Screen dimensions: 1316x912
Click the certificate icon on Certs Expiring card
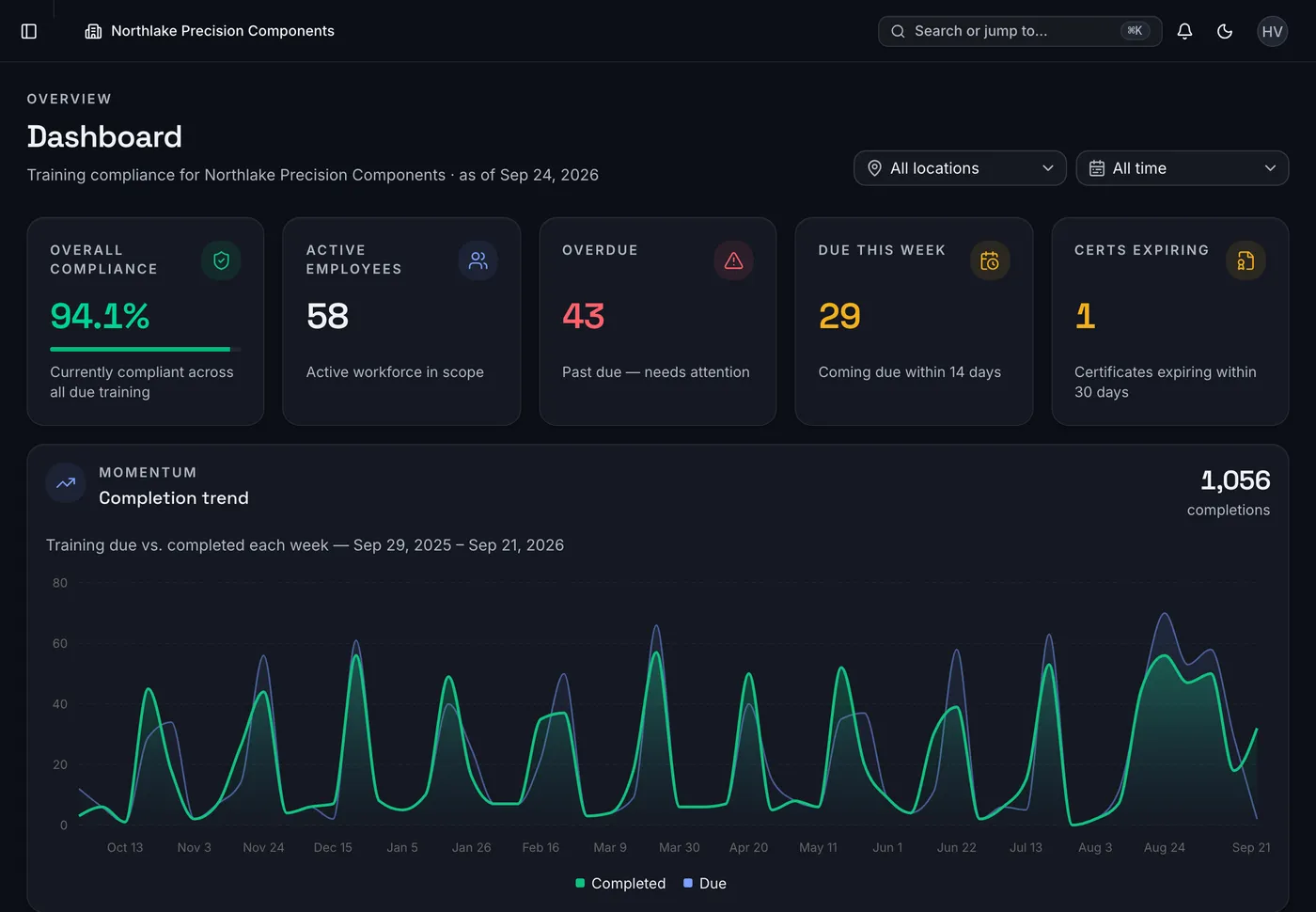pyautogui.click(x=1245, y=260)
